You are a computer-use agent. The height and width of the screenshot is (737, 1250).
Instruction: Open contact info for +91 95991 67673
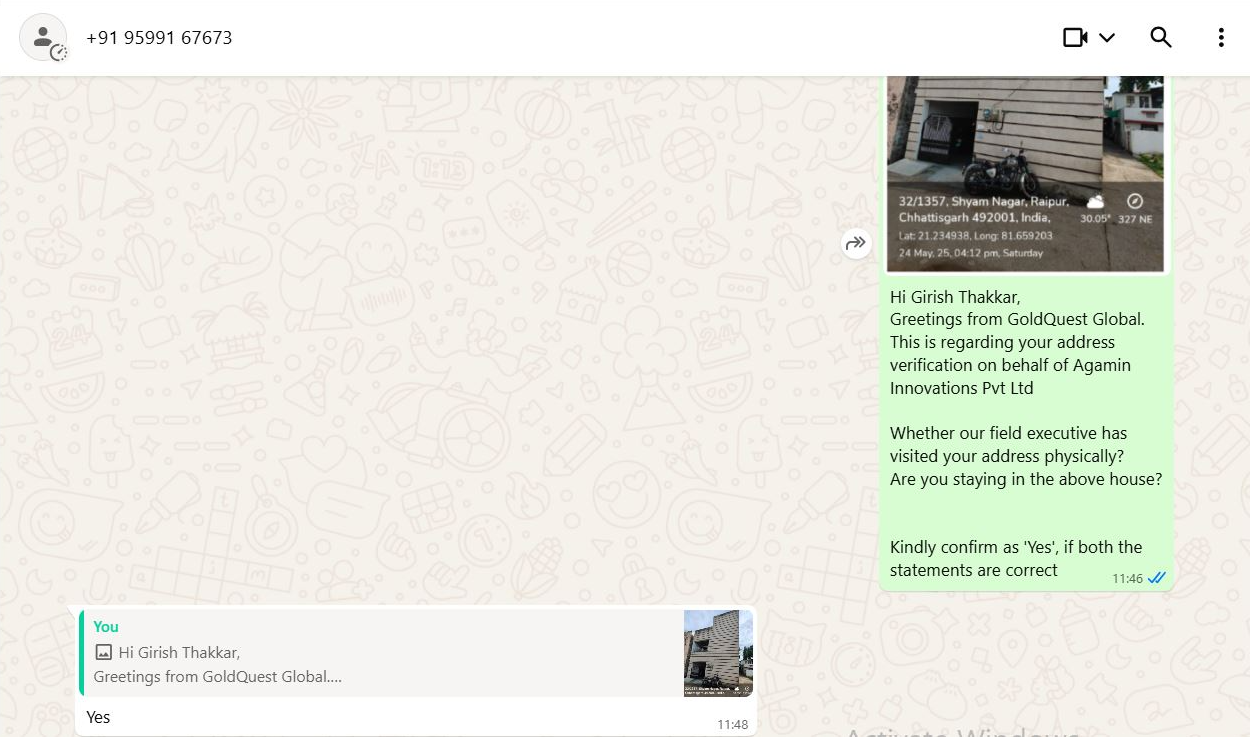159,38
